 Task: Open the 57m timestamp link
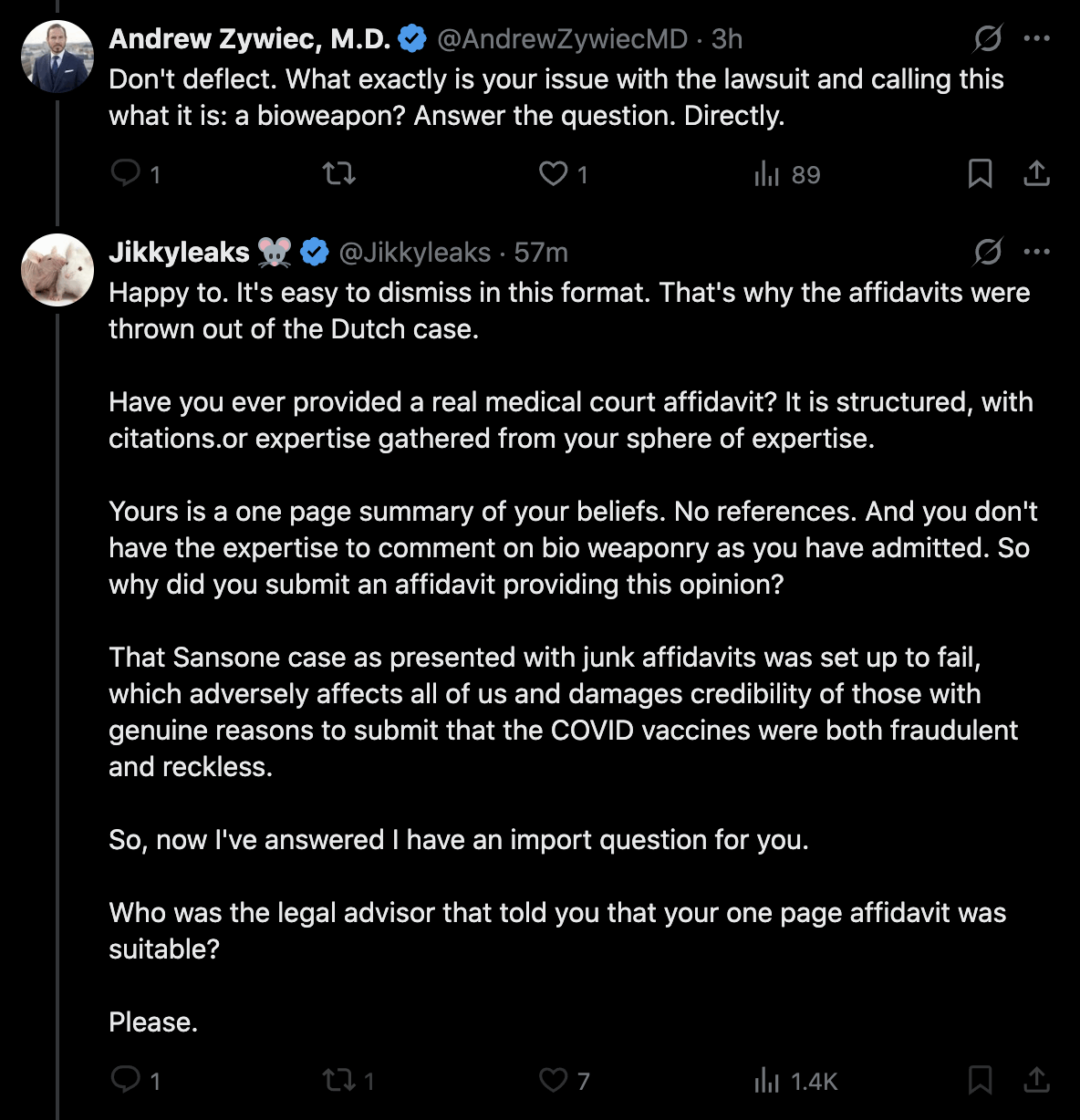541,253
